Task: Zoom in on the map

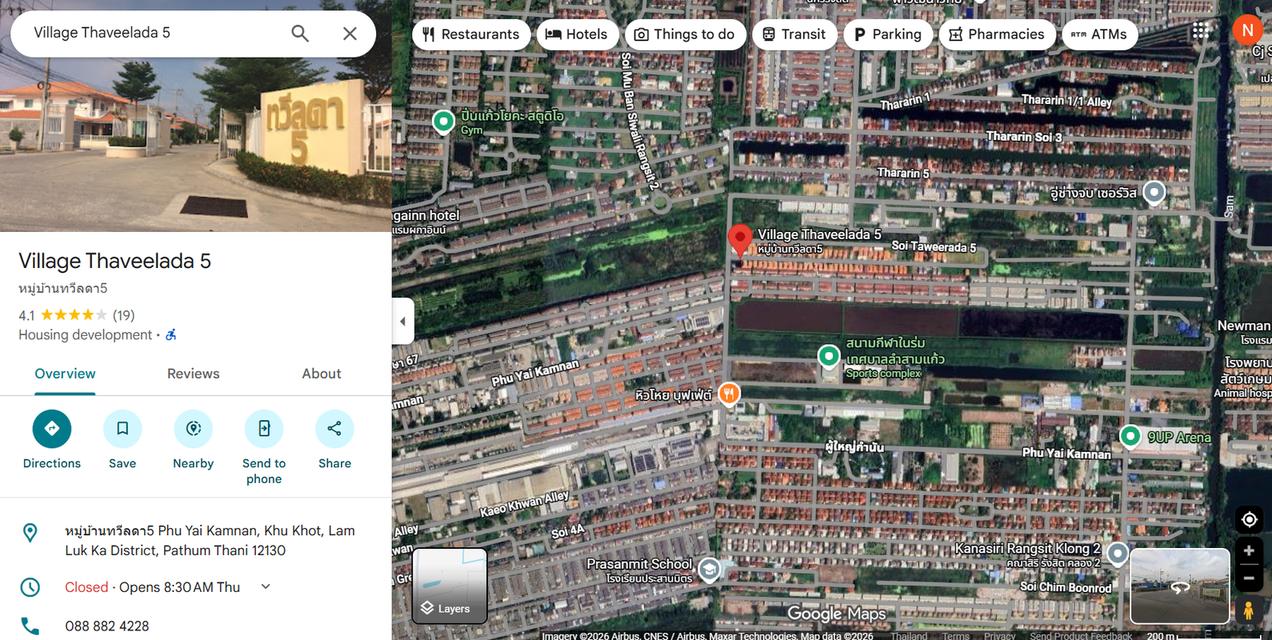Action: click(1249, 551)
